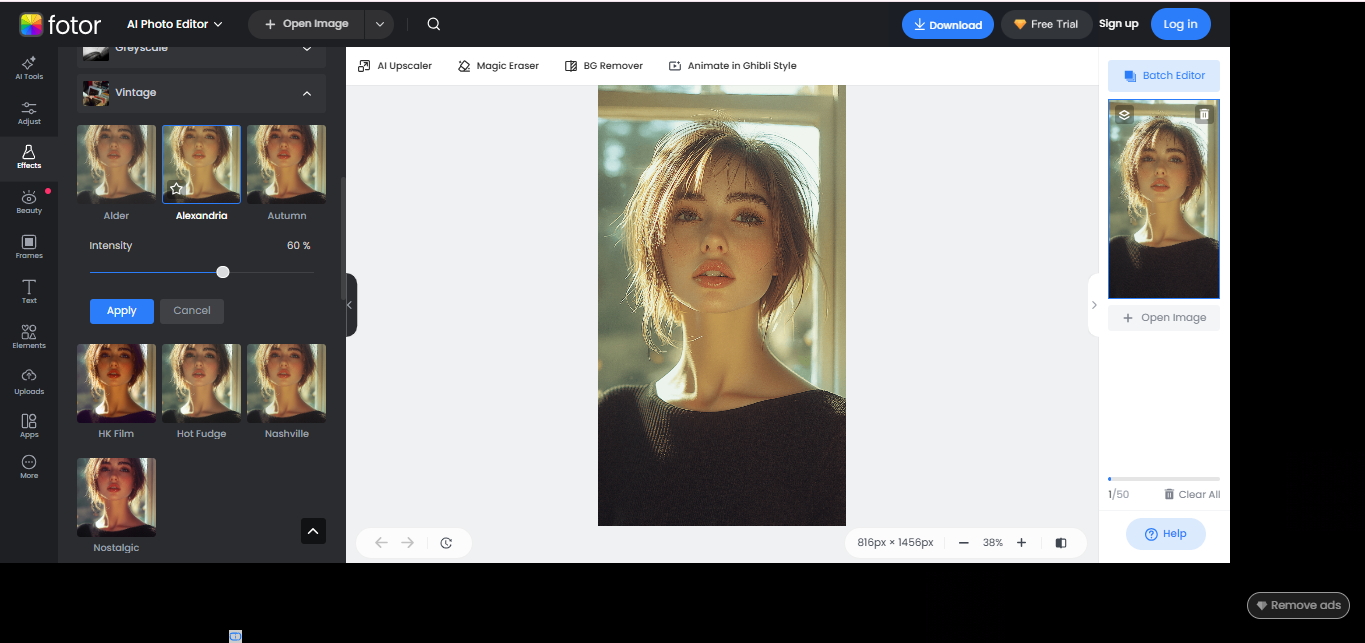
Task: Open the search bar
Action: (433, 23)
